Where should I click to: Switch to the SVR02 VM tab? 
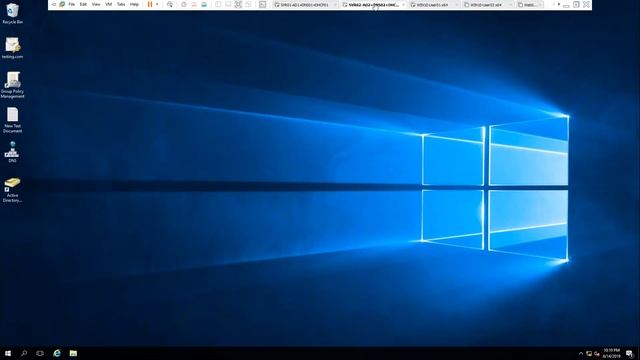(x=373, y=5)
